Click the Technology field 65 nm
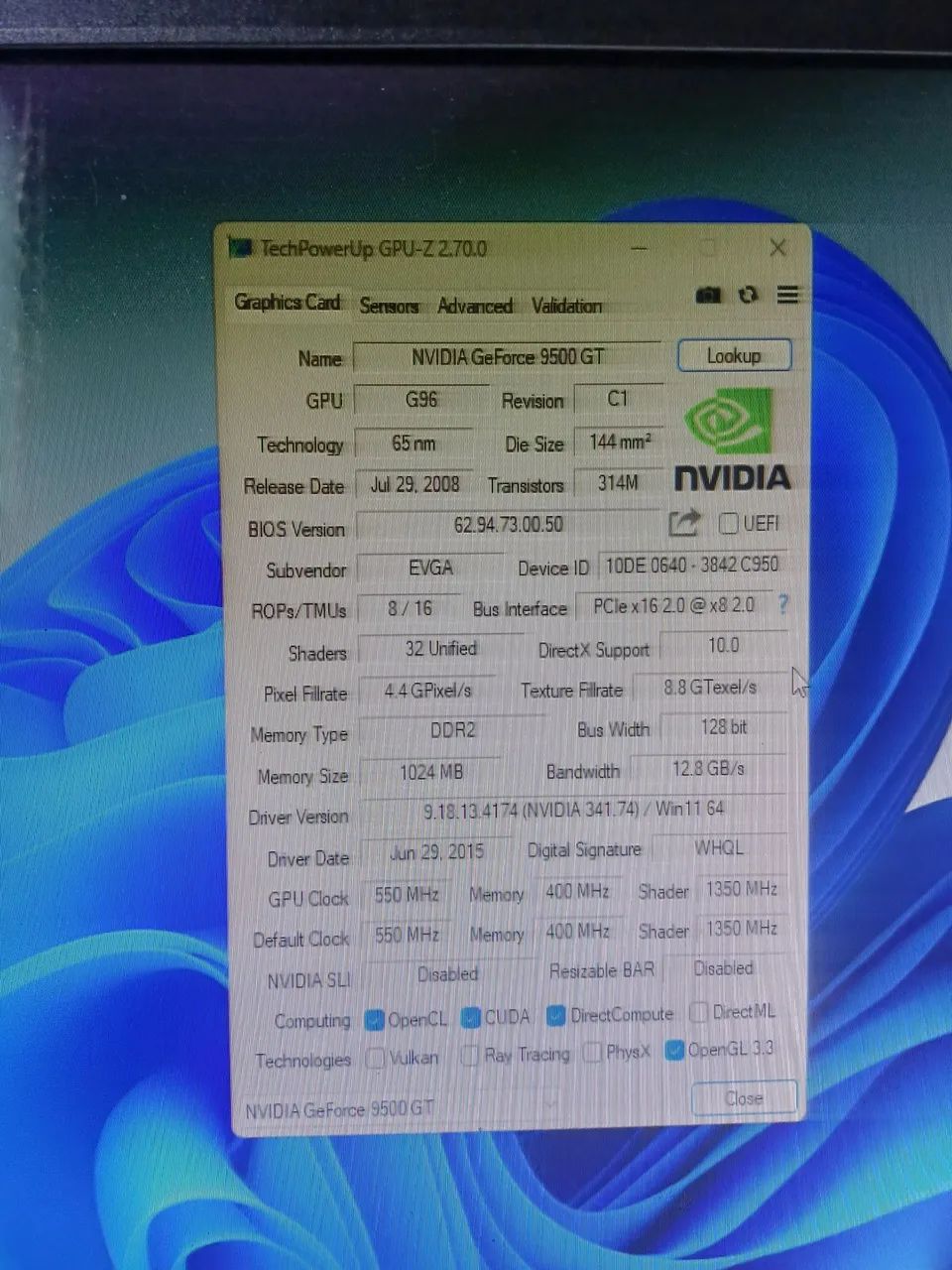 click(414, 443)
